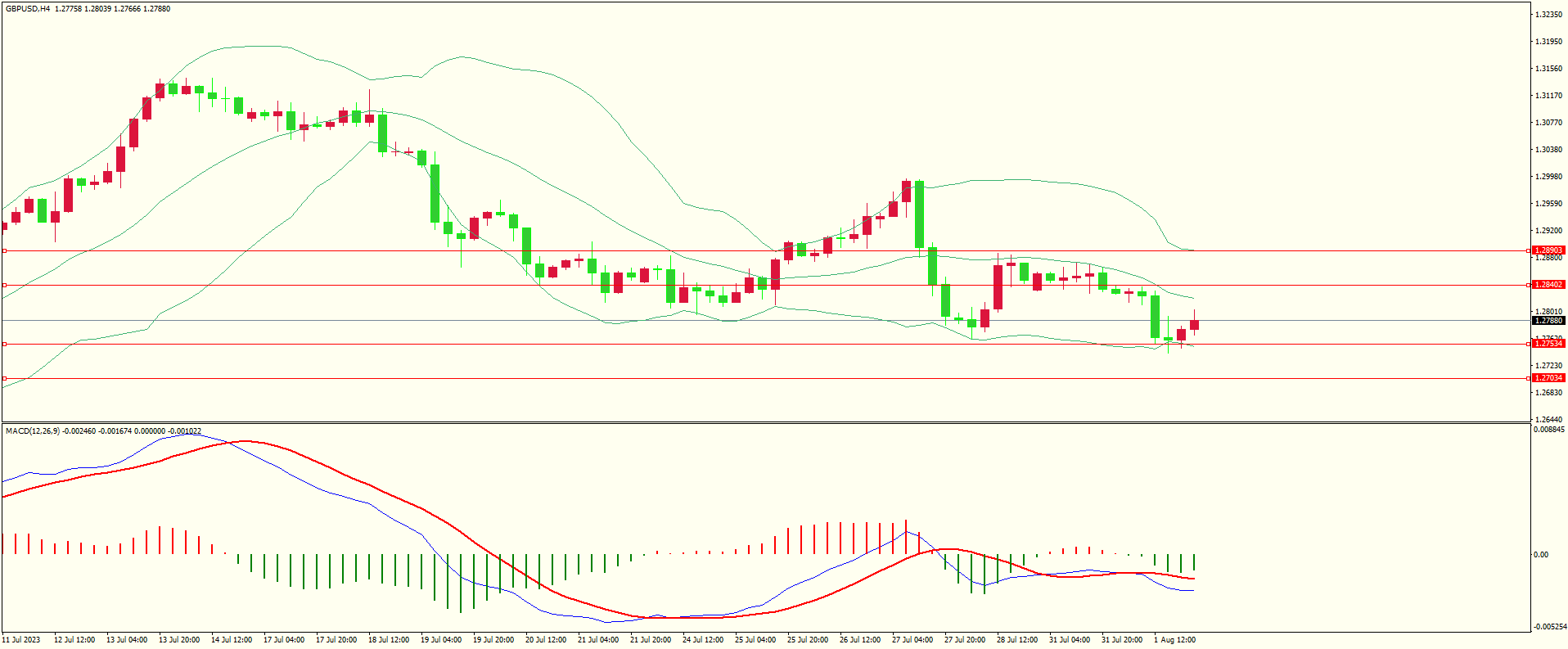Click the 18 Jul 12:00 time label
1568x649 pixels.
pos(389,640)
